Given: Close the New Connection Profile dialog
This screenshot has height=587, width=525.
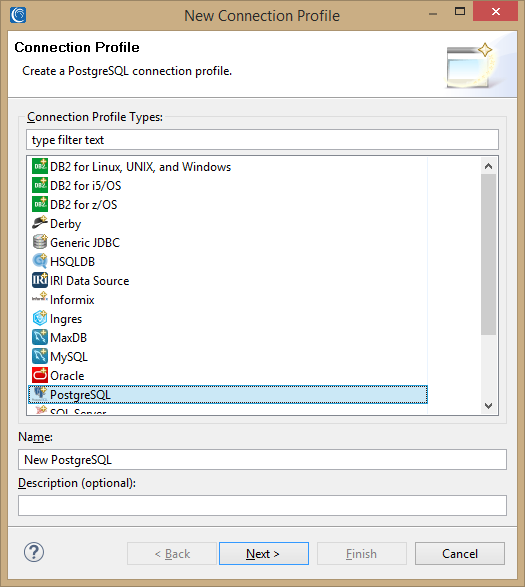Looking at the screenshot, I should [495, 12].
